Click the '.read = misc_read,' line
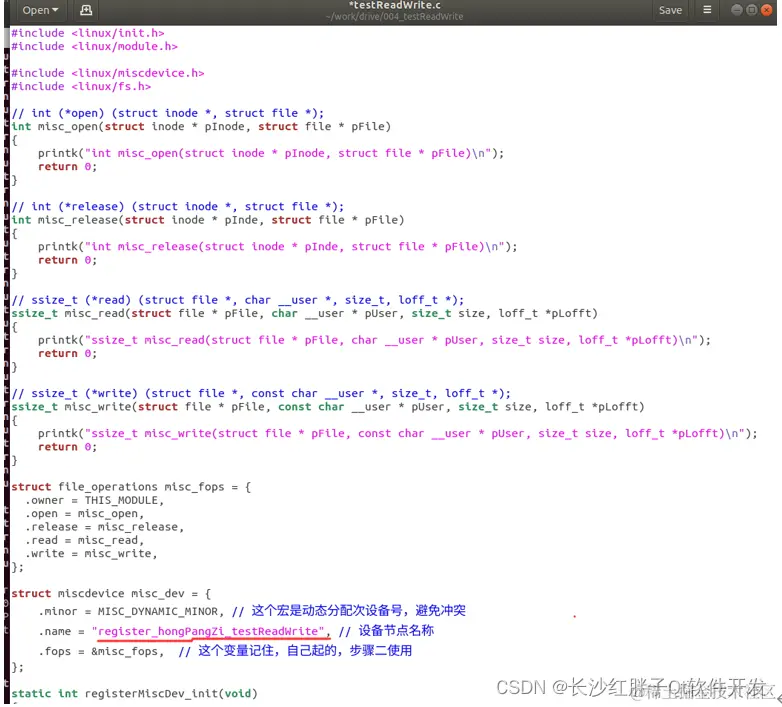This screenshot has height=707, width=782. (x=84, y=540)
